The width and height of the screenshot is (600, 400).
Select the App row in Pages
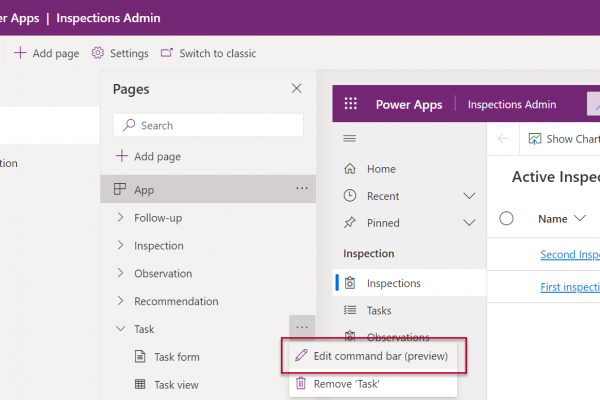[208, 189]
